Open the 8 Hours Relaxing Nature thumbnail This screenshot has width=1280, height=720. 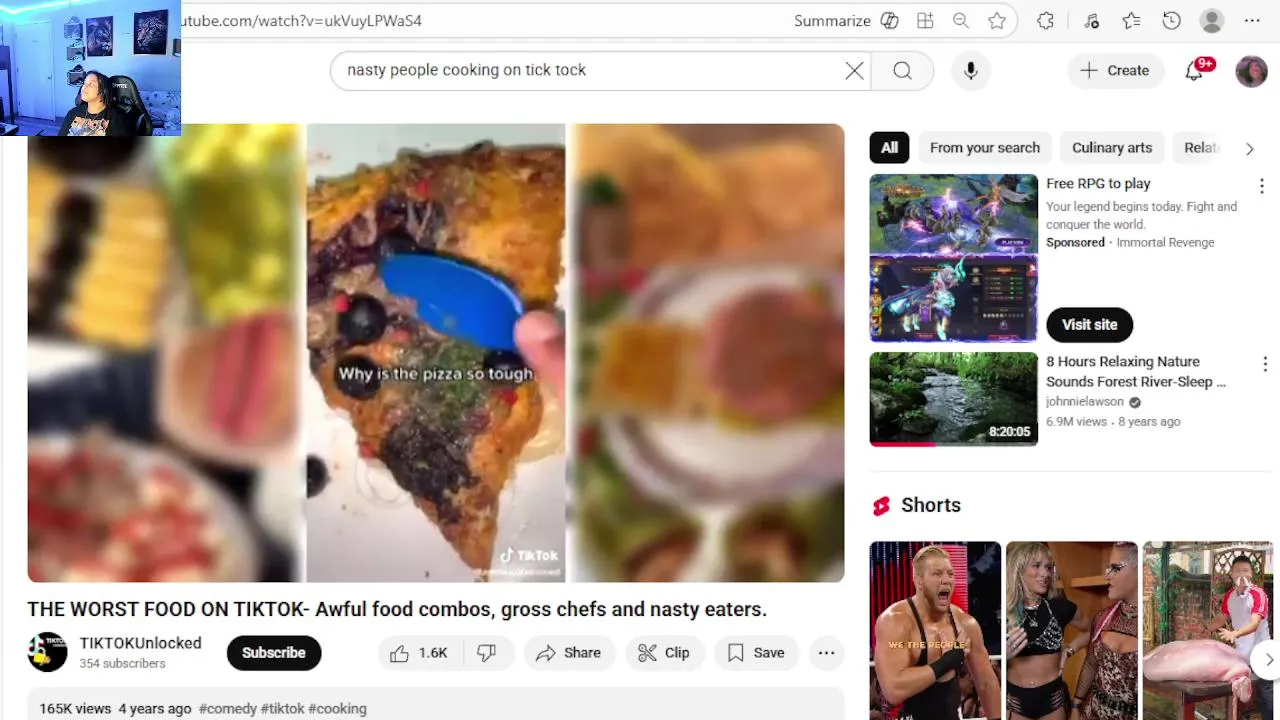click(953, 399)
